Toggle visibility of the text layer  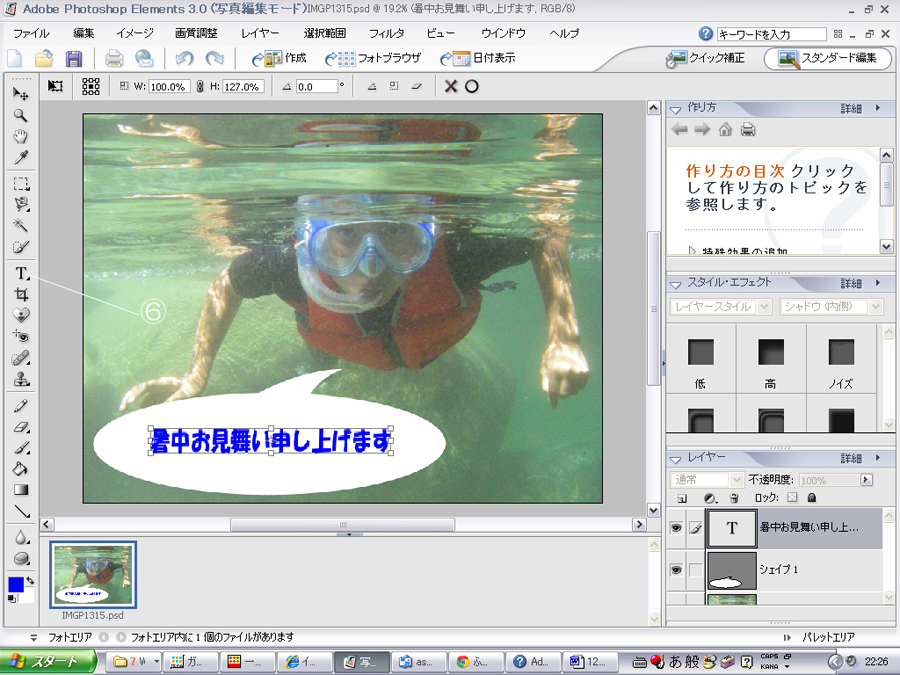point(676,528)
